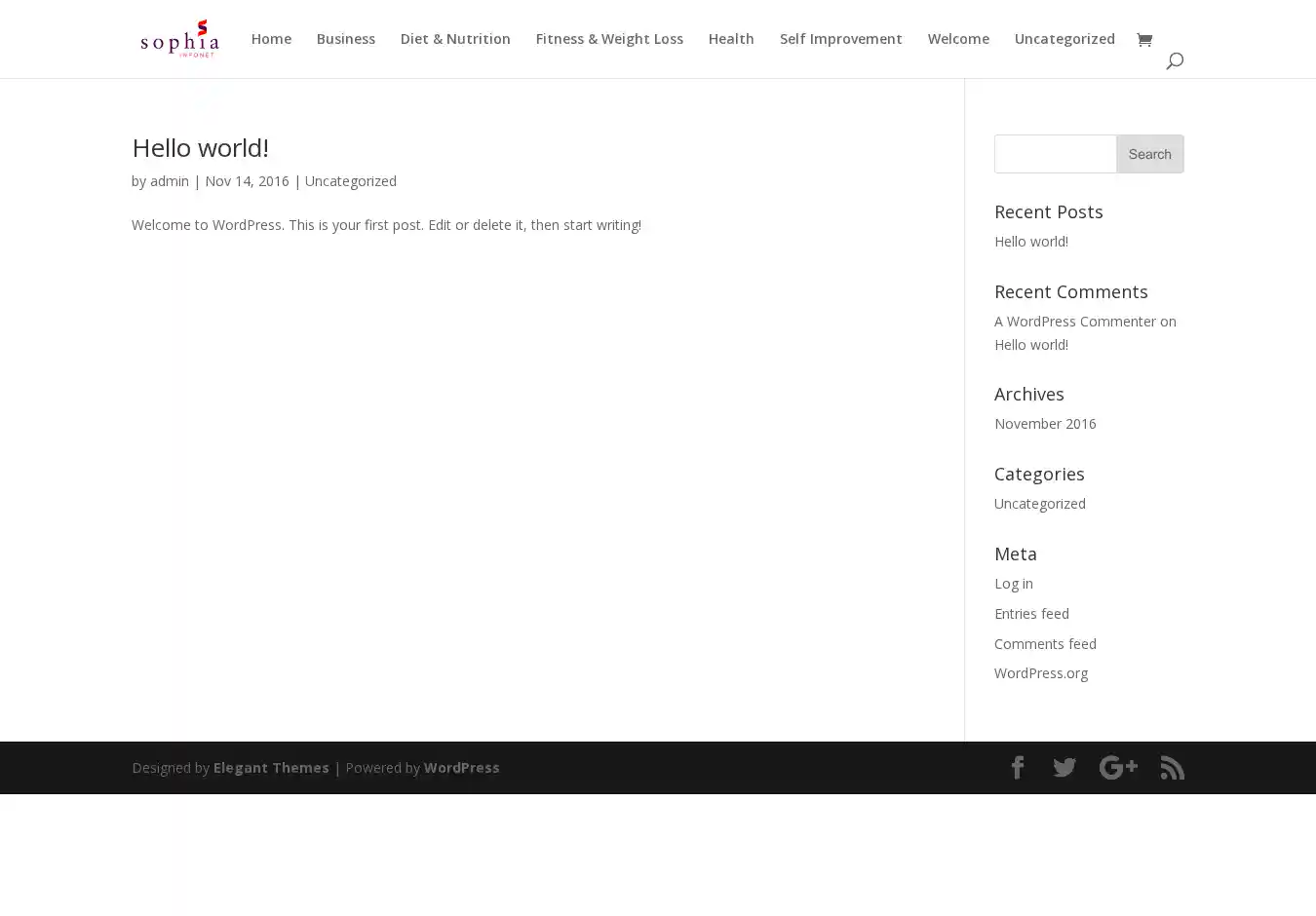Click the admin author link

tap(170, 181)
